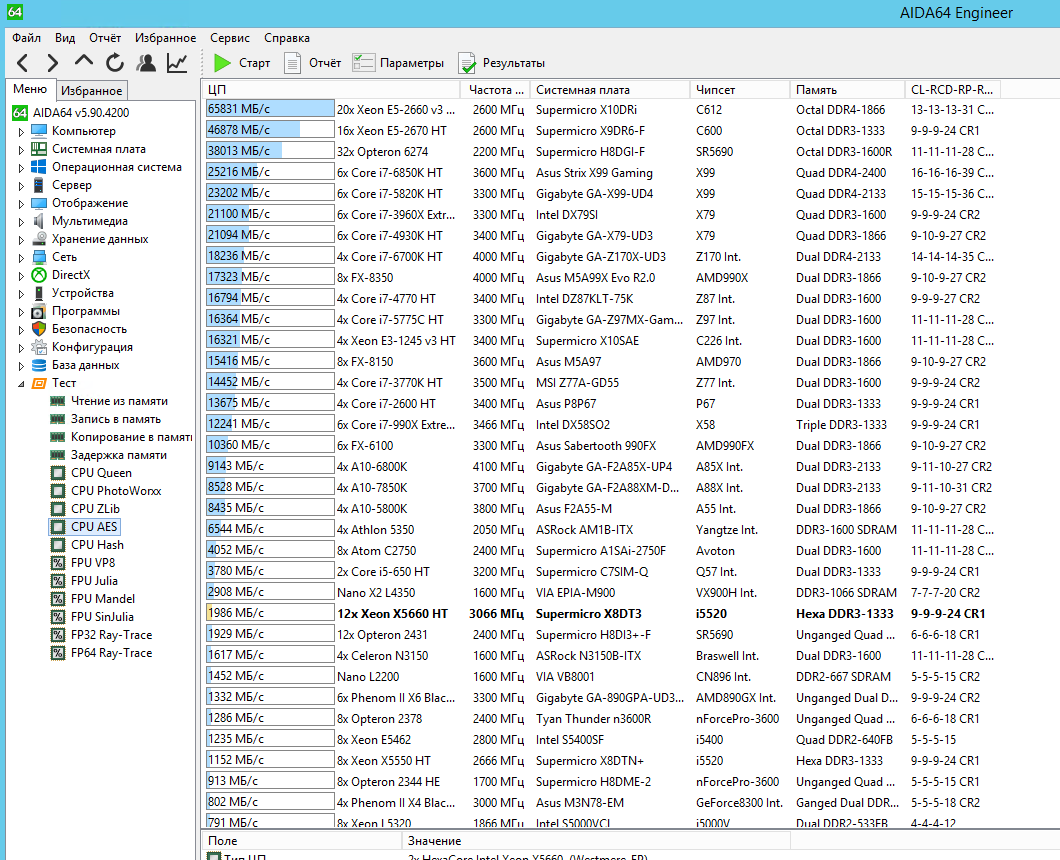Select the База данных icon
Viewport: 1060px width, 860px height.
[39, 365]
